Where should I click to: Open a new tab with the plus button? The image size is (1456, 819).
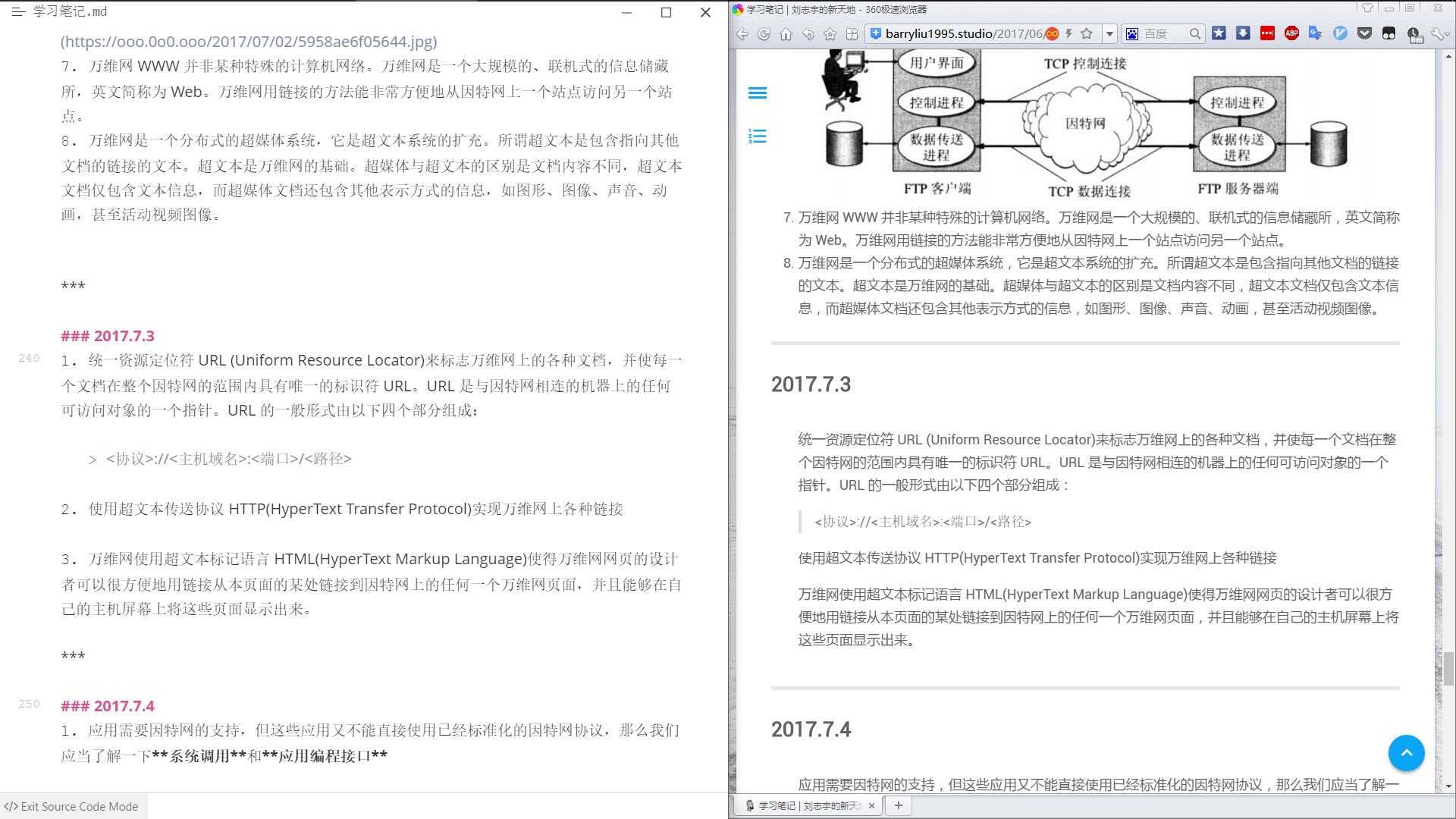pos(899,805)
